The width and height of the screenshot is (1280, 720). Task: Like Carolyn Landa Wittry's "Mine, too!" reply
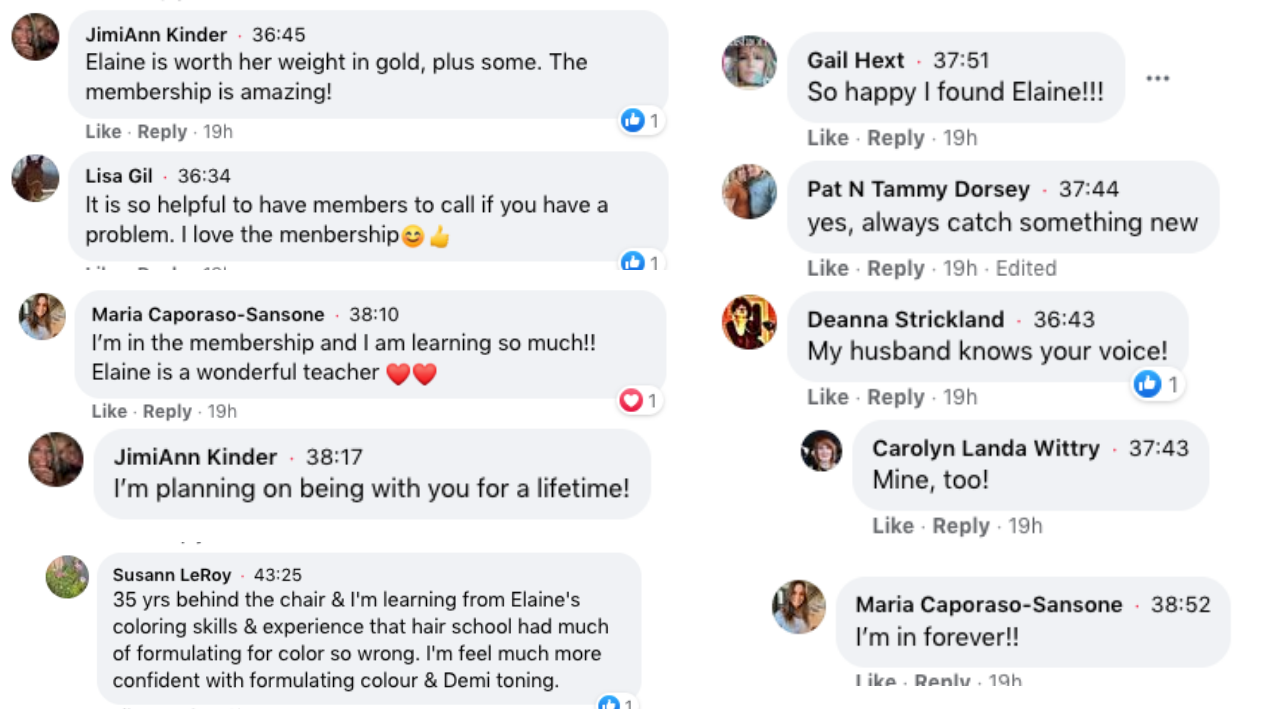pyautogui.click(x=892, y=526)
